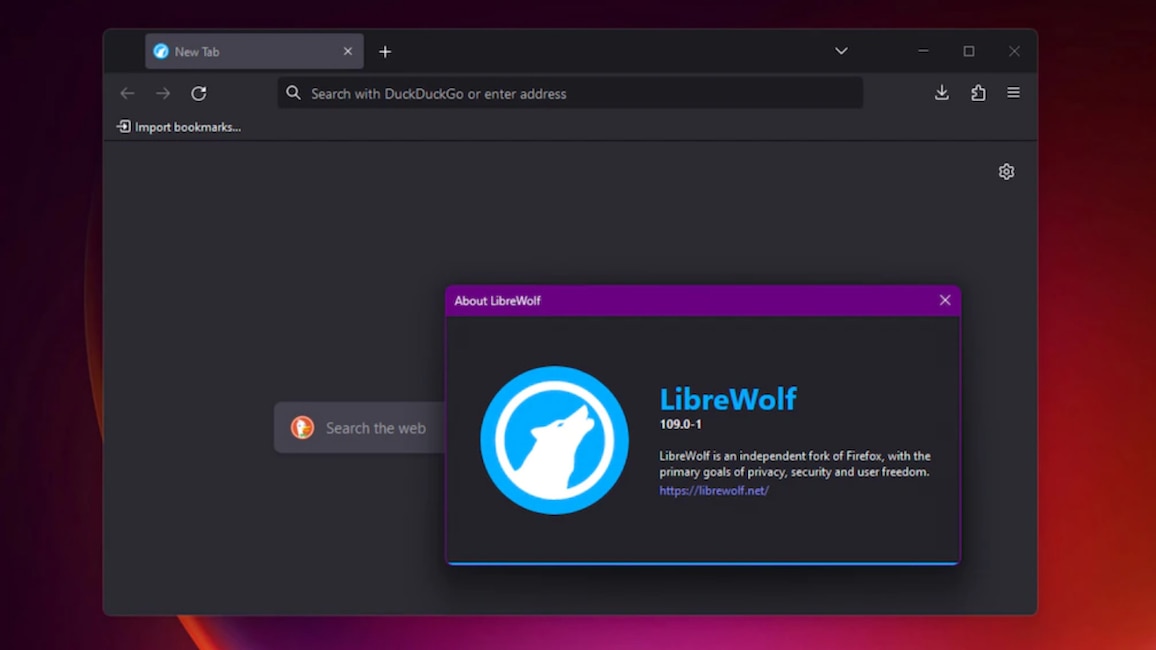Image resolution: width=1156 pixels, height=650 pixels.
Task: Open the hamburger application menu
Action: pos(1014,93)
